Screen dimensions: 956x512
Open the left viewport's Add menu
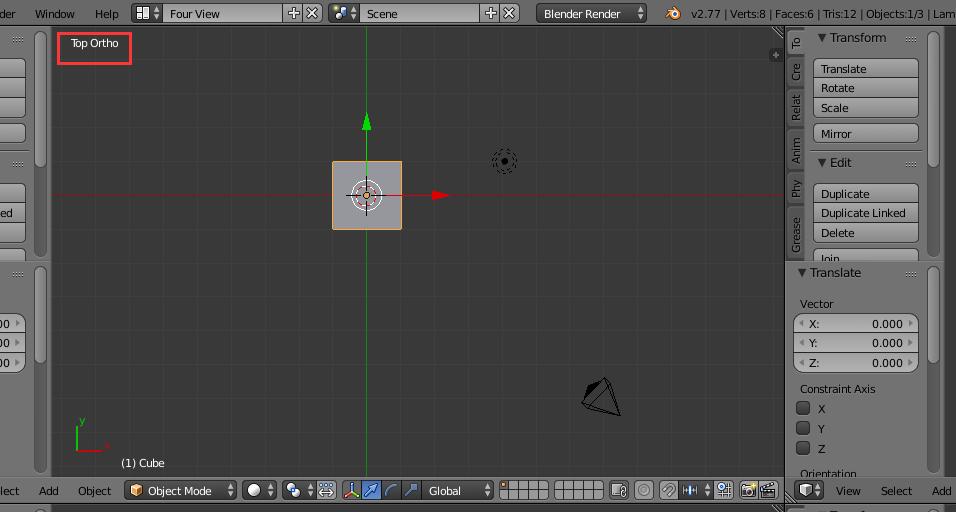click(49, 491)
